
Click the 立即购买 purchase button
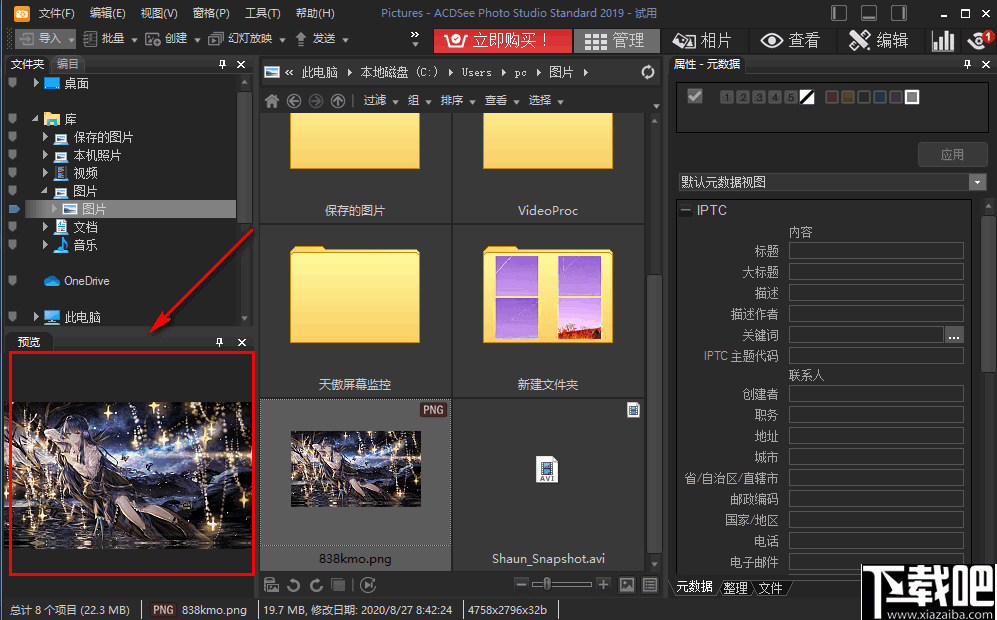click(502, 41)
